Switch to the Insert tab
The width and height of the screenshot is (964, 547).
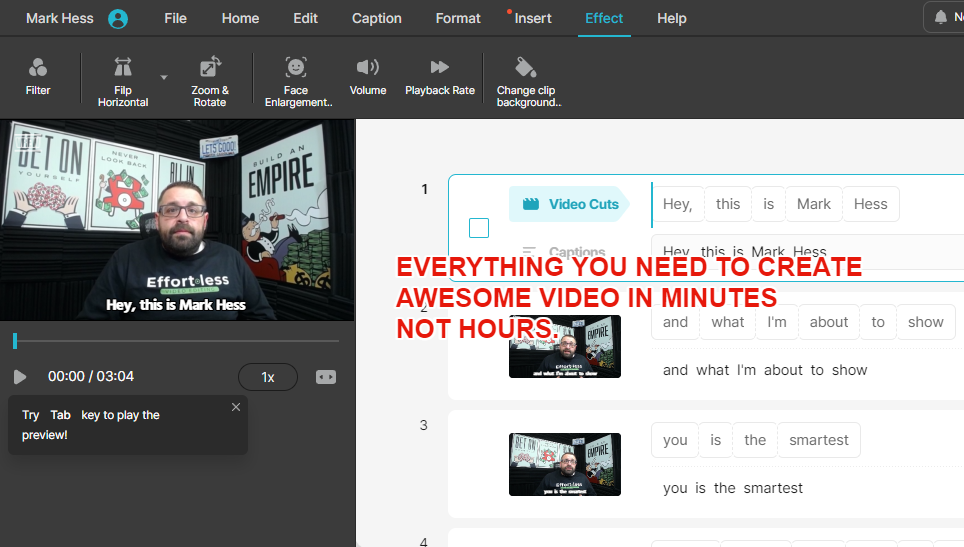(533, 18)
